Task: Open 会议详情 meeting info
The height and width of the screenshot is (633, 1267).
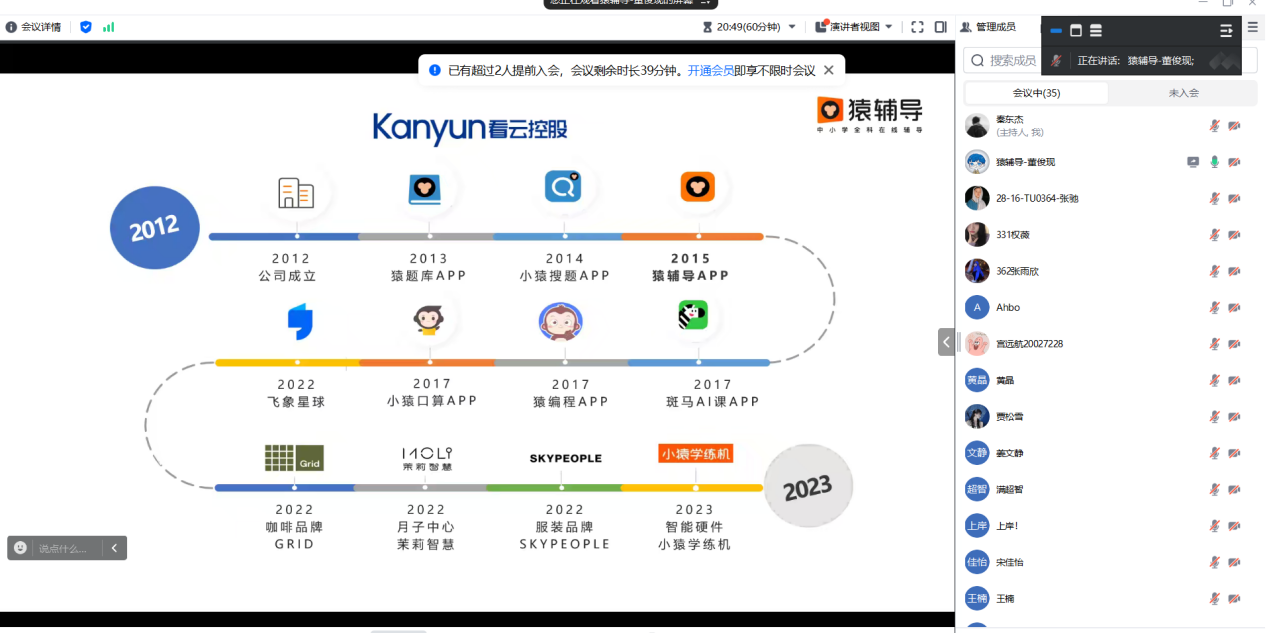Action: 34,27
